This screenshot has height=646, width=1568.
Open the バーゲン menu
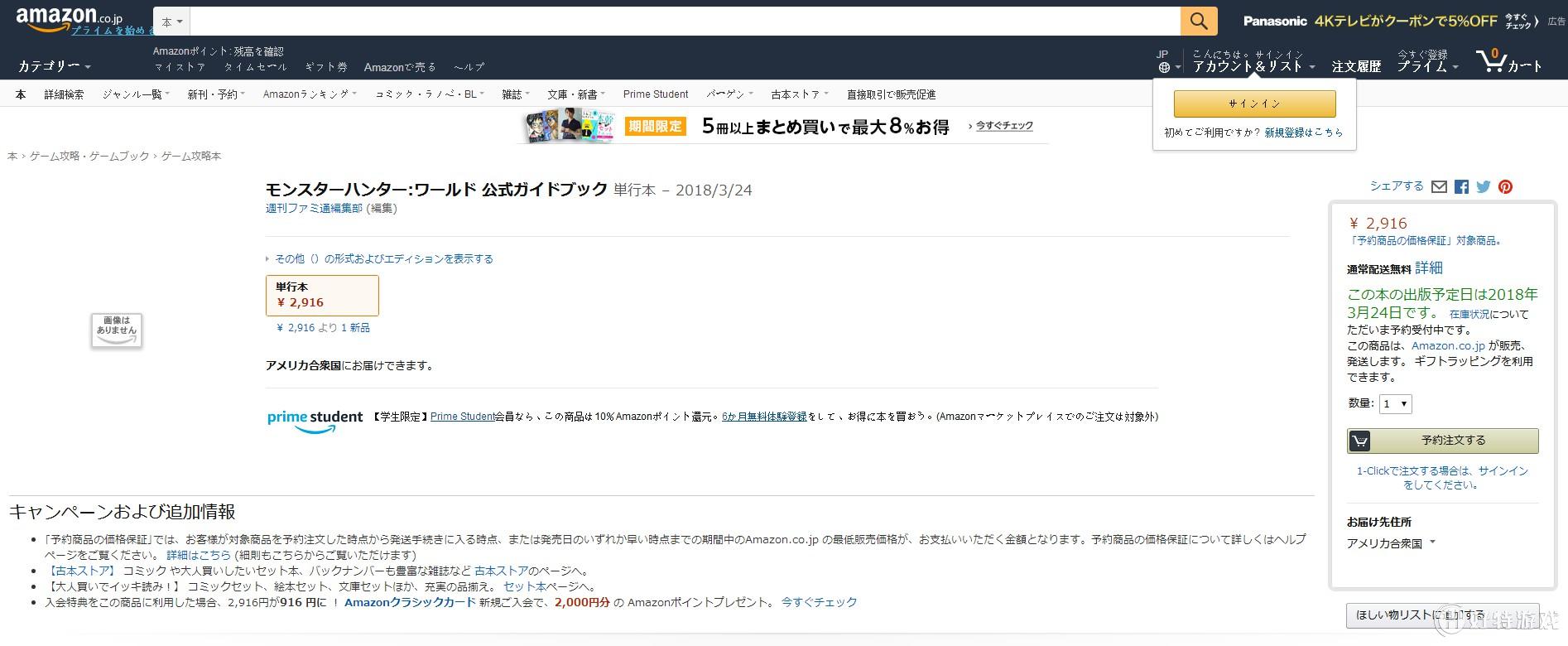[729, 94]
